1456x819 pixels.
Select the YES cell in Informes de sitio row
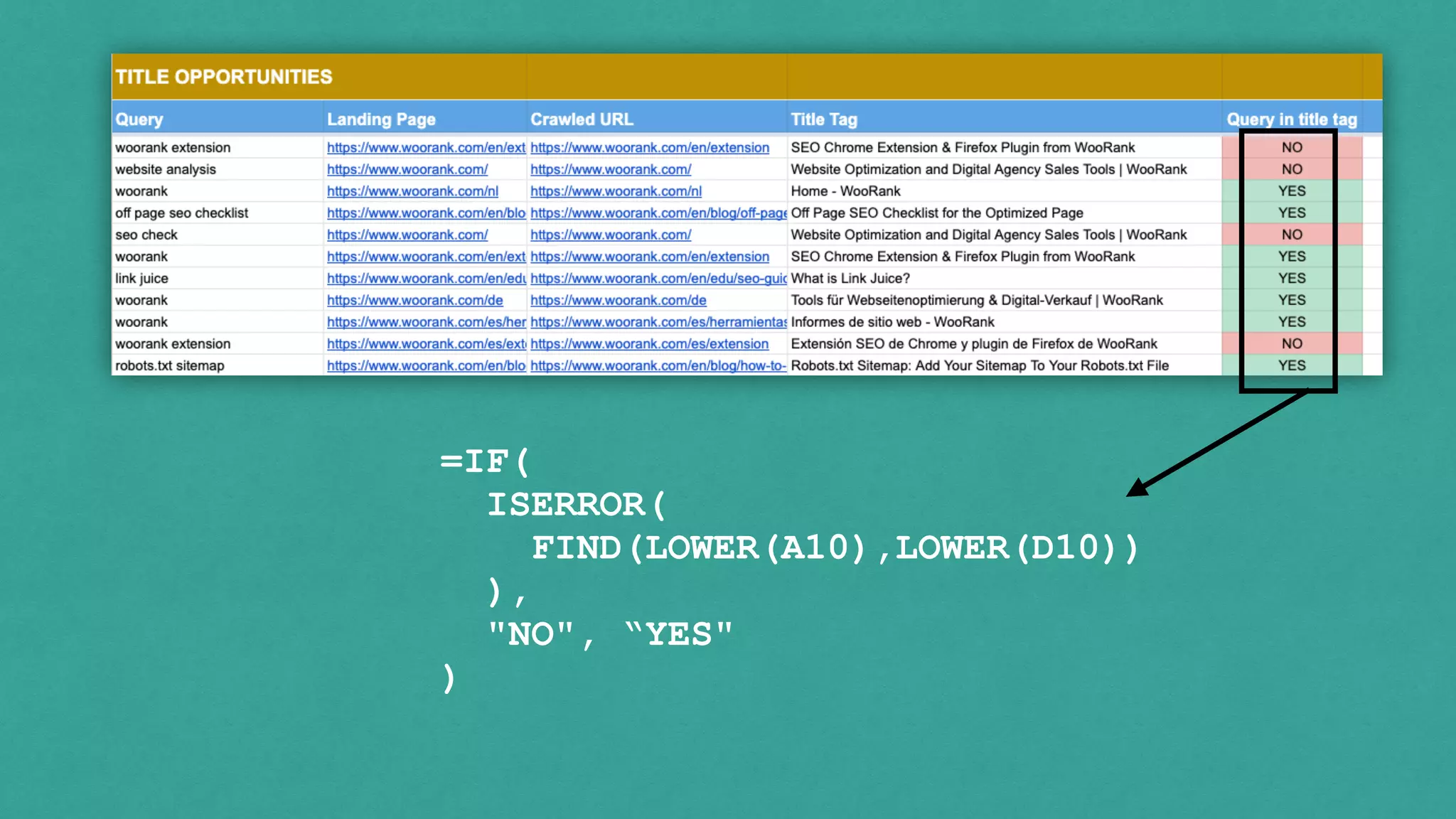[x=1292, y=322]
